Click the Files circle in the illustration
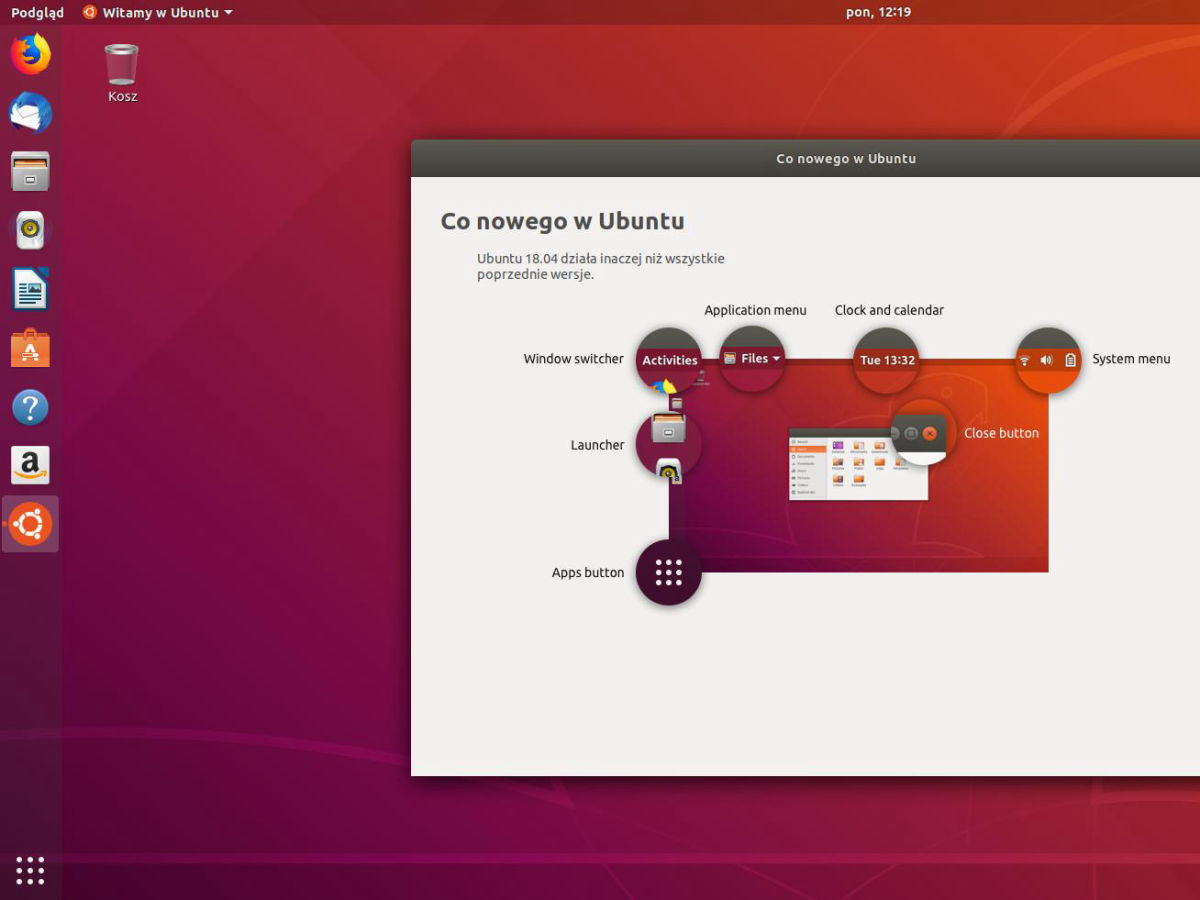 (x=753, y=359)
